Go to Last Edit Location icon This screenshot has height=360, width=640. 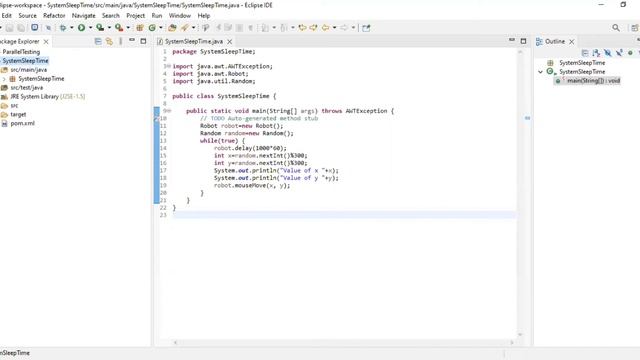302,28
